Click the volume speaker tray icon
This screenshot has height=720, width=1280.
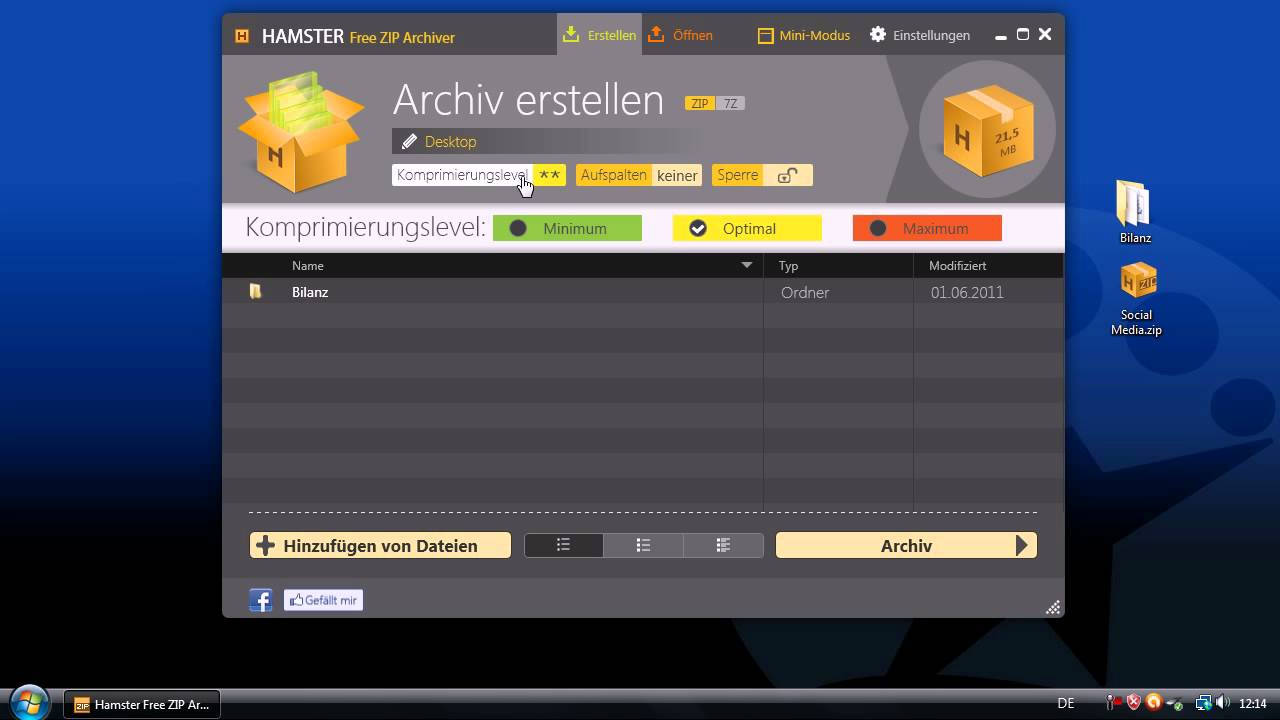pos(1223,703)
